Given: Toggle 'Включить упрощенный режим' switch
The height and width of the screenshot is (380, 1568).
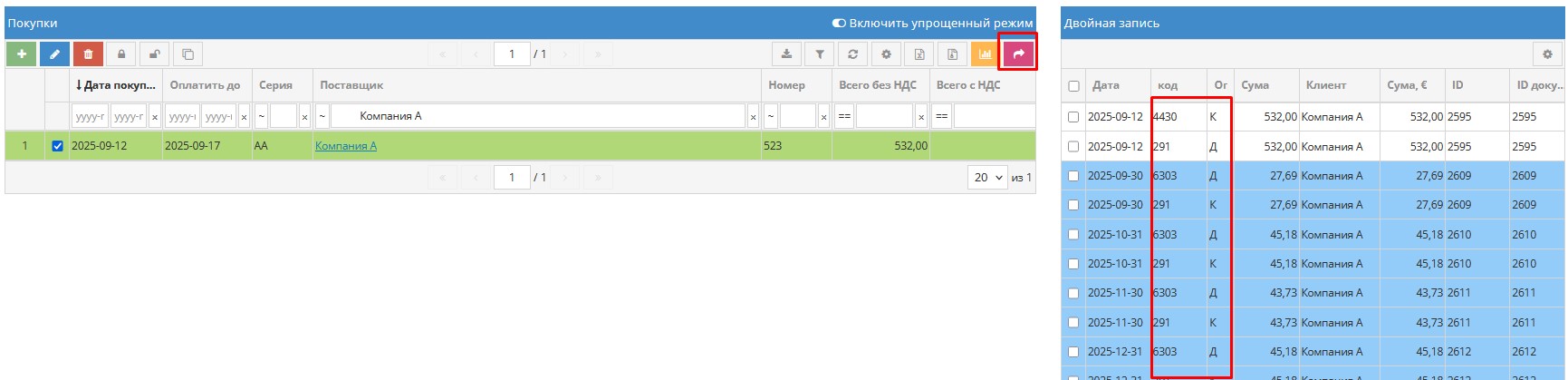Looking at the screenshot, I should [x=839, y=23].
